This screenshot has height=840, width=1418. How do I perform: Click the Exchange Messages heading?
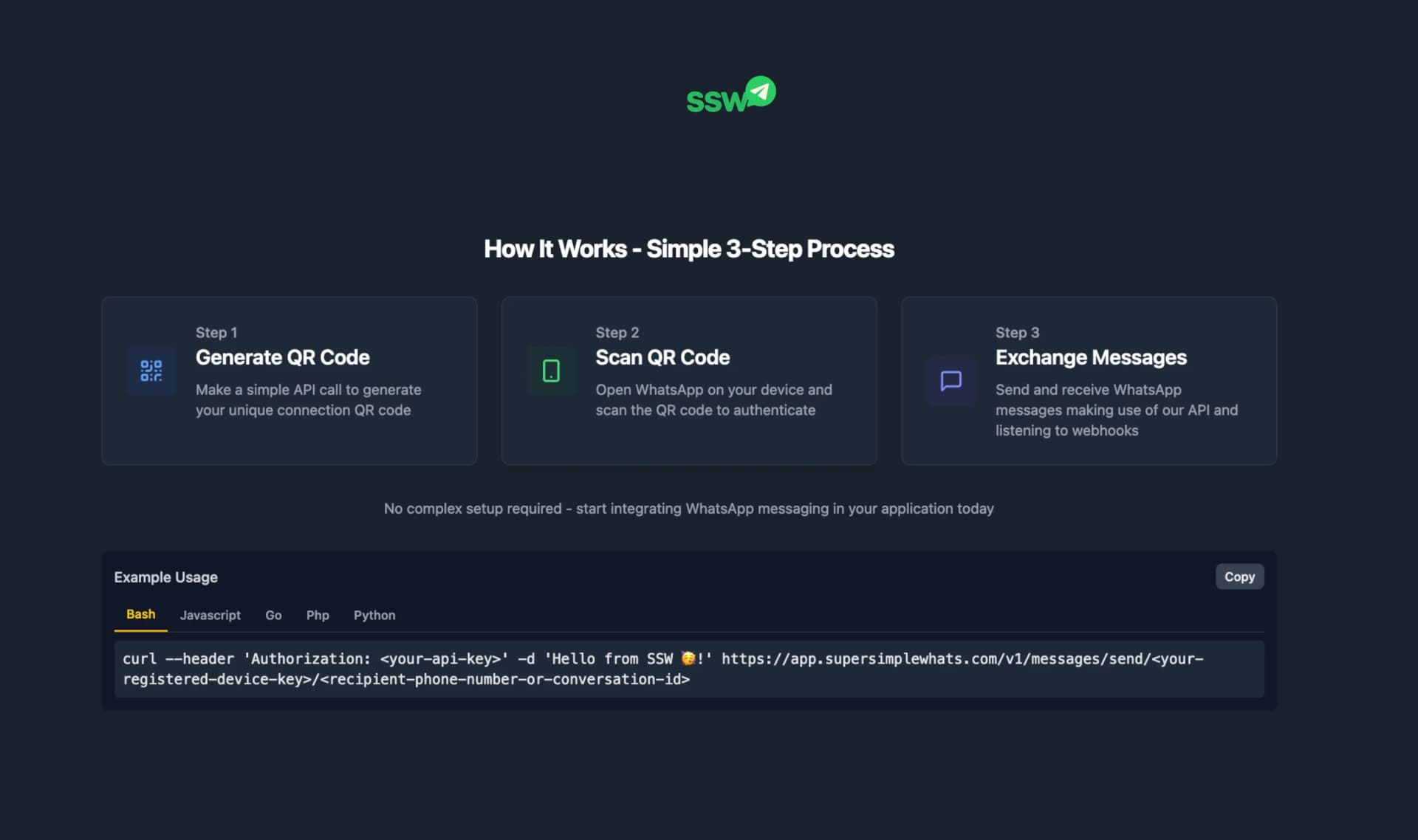(1091, 357)
